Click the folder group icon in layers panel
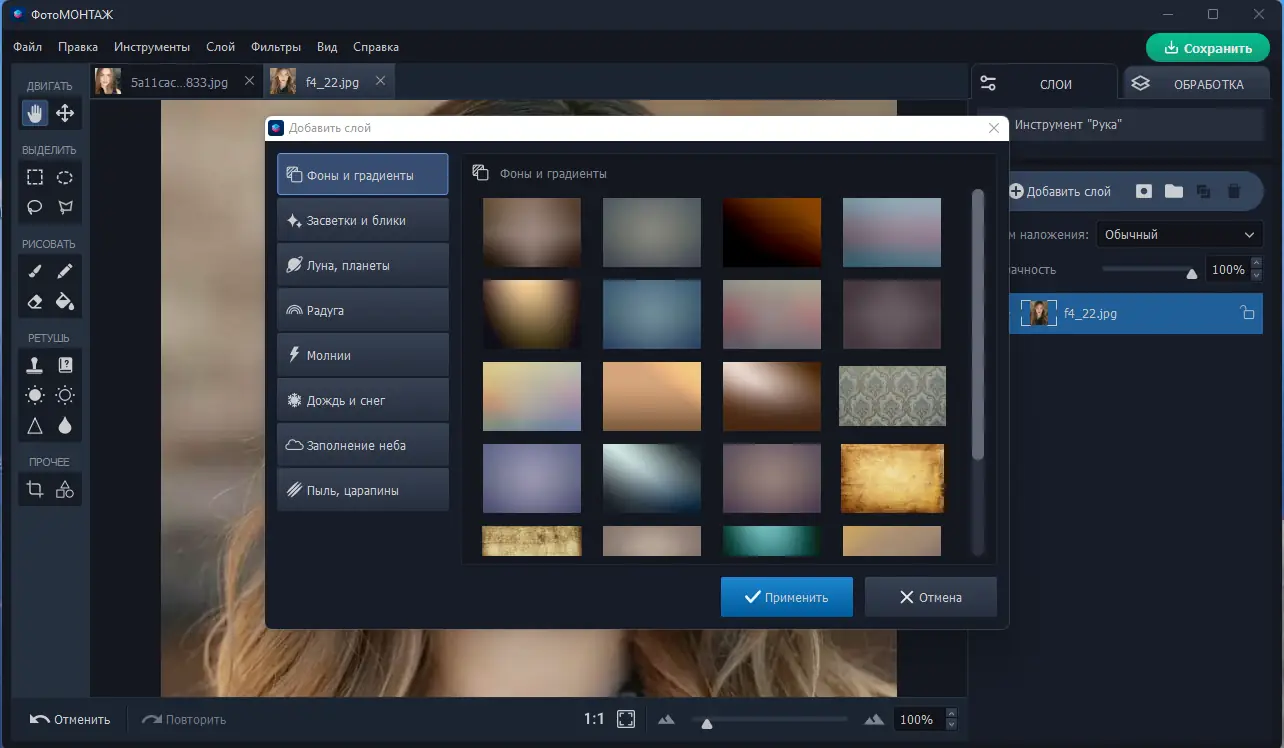The height and width of the screenshot is (748, 1284). point(1174,191)
